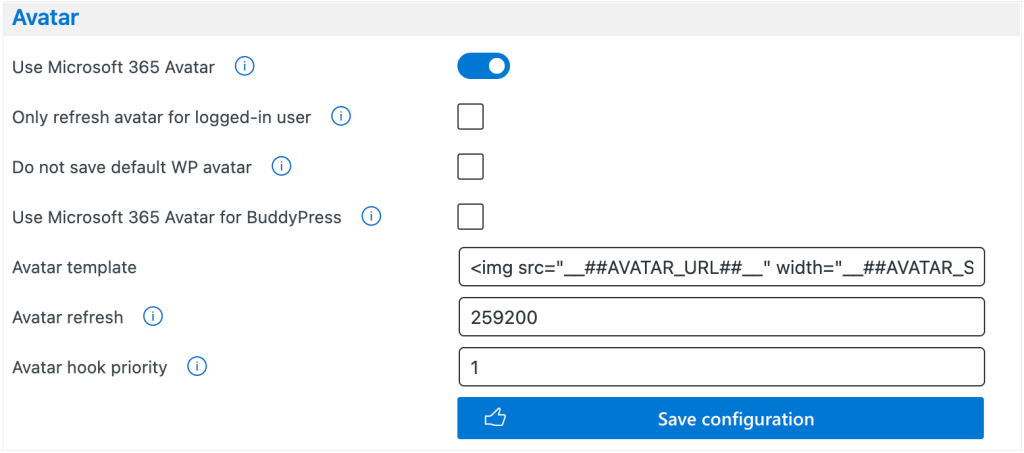Click into the Avatar template text field
This screenshot has width=1024, height=453.
[721, 268]
